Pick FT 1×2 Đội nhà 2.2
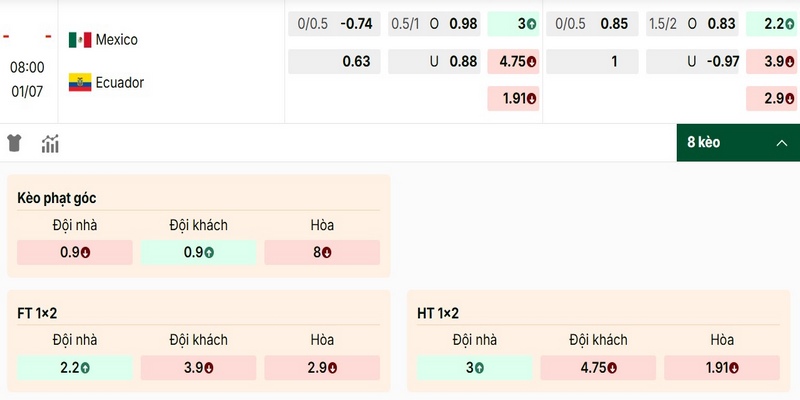800x400 pixels. point(74,368)
